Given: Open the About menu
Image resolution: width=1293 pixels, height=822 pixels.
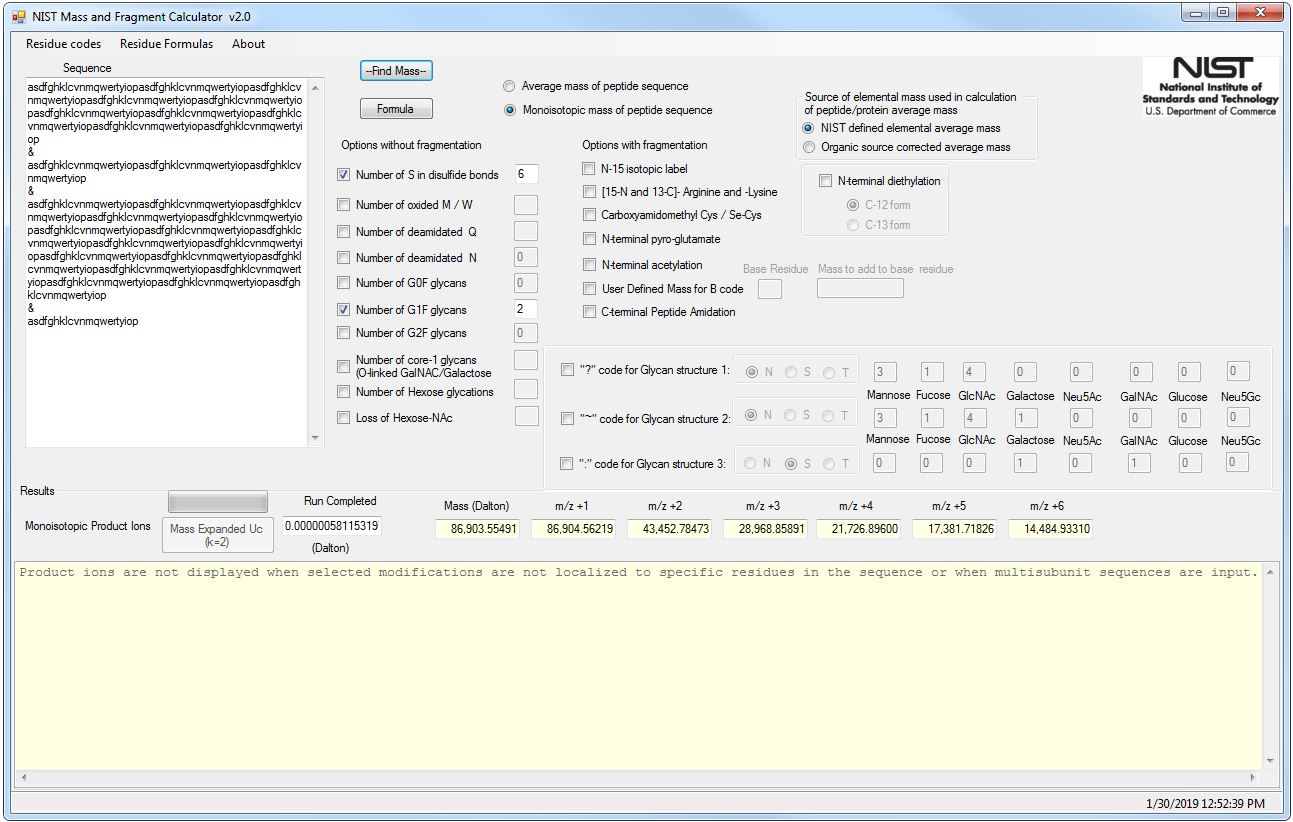Looking at the screenshot, I should pos(248,44).
